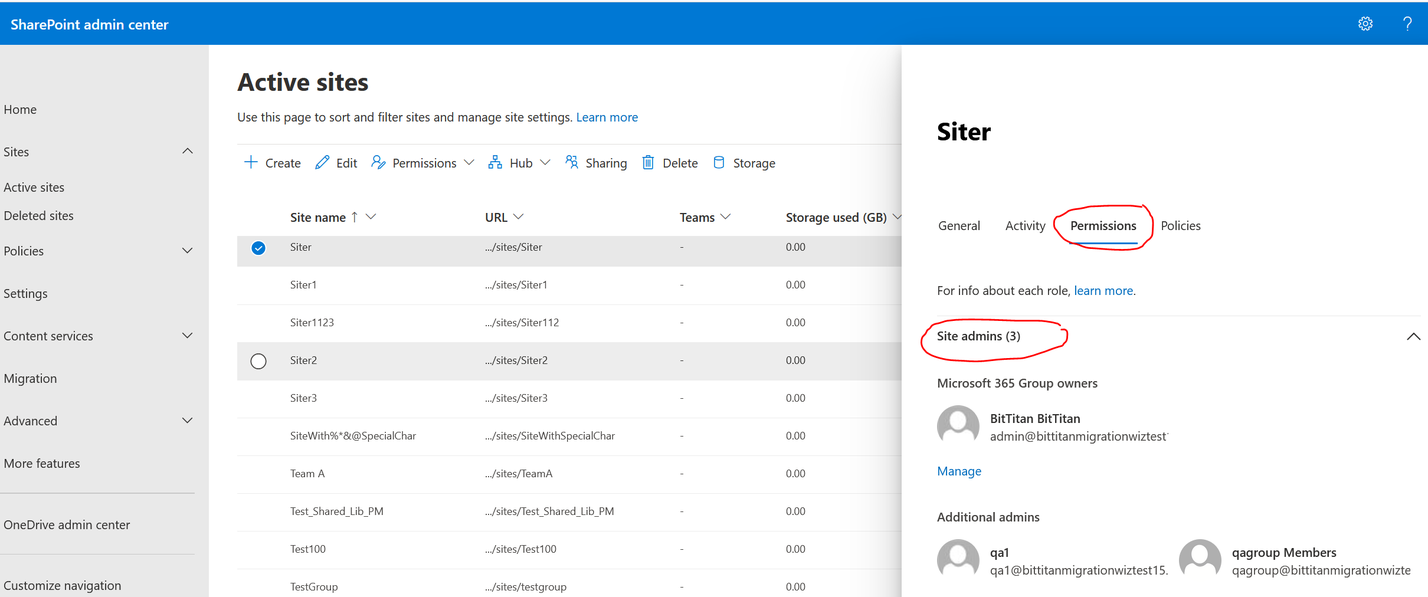1428x597 pixels.
Task: Expand the Content services navigation group
Action: (x=187, y=336)
